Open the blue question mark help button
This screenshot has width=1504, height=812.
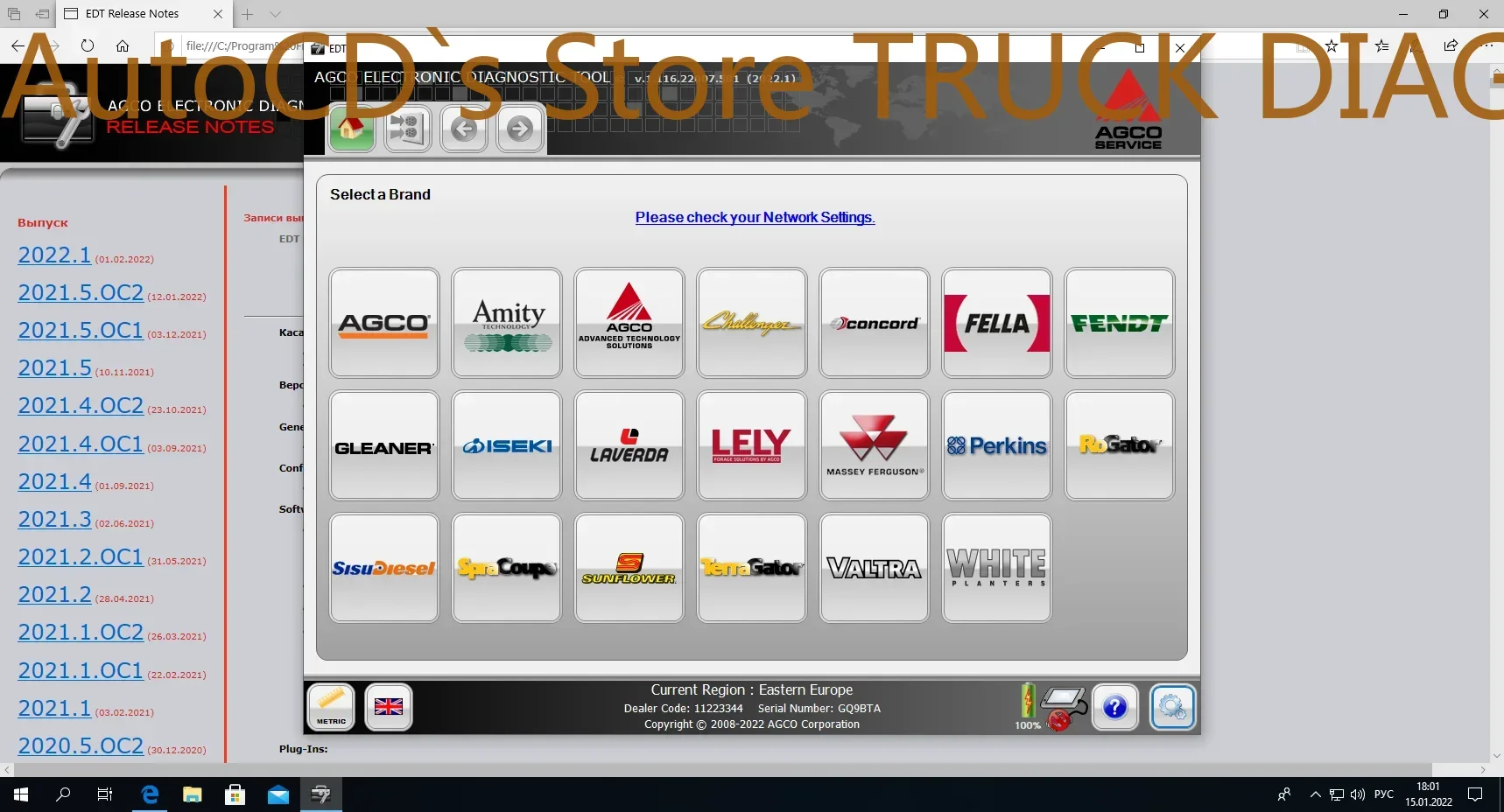(x=1114, y=707)
